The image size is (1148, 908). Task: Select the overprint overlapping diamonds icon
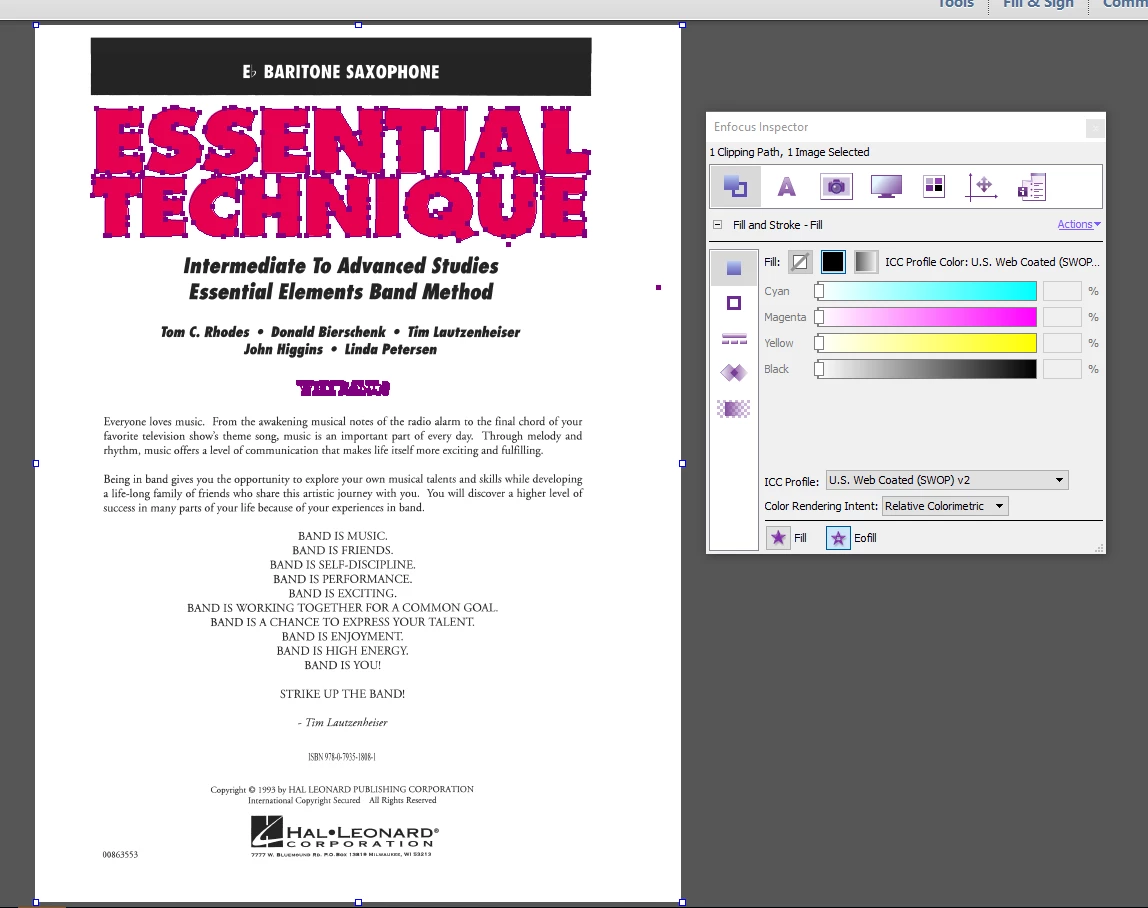(x=734, y=373)
